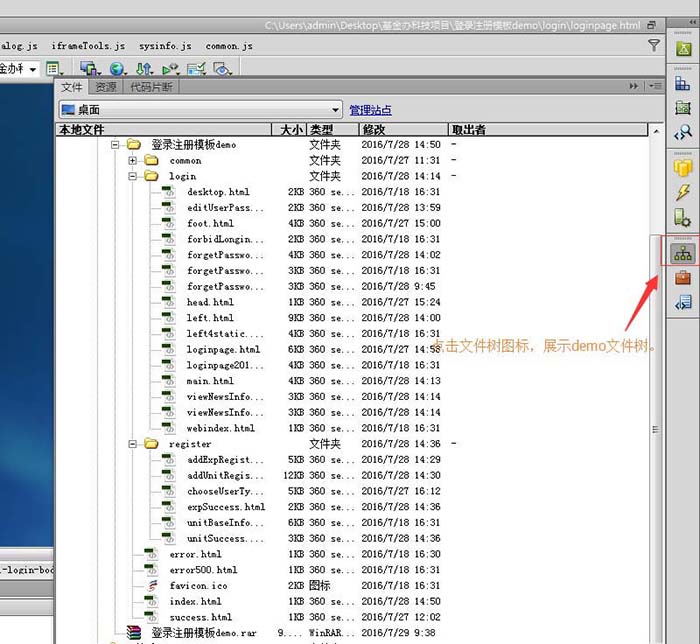The image size is (700, 644).
Task: Open the 桌面 site dropdown
Action: tap(200, 110)
